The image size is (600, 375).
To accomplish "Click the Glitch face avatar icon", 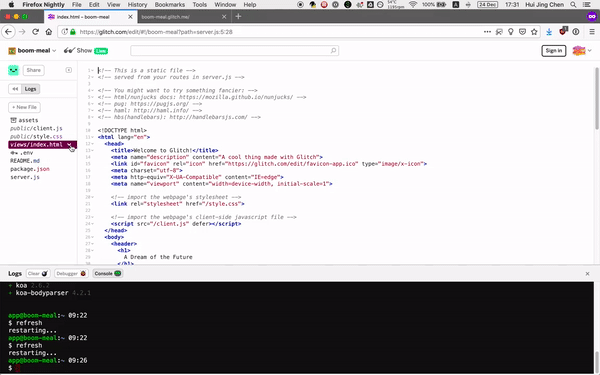I will click(x=13, y=70).
